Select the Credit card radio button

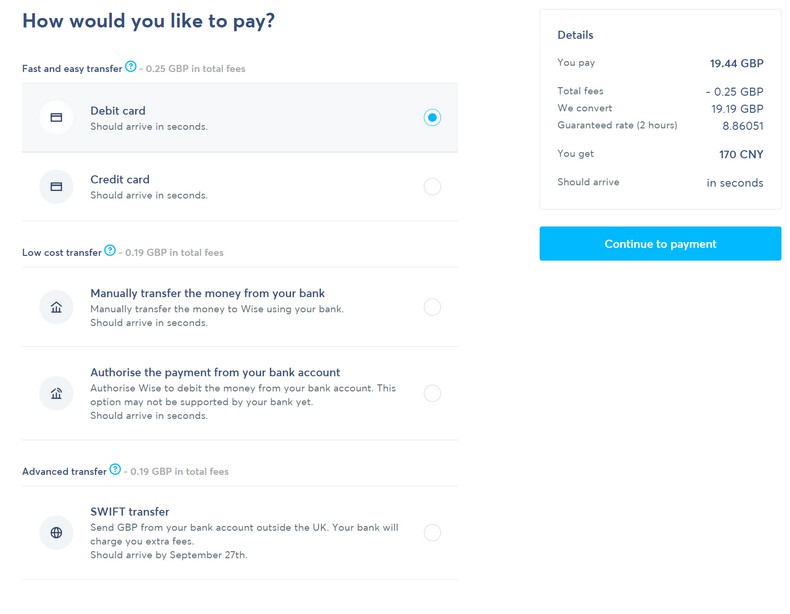[432, 187]
